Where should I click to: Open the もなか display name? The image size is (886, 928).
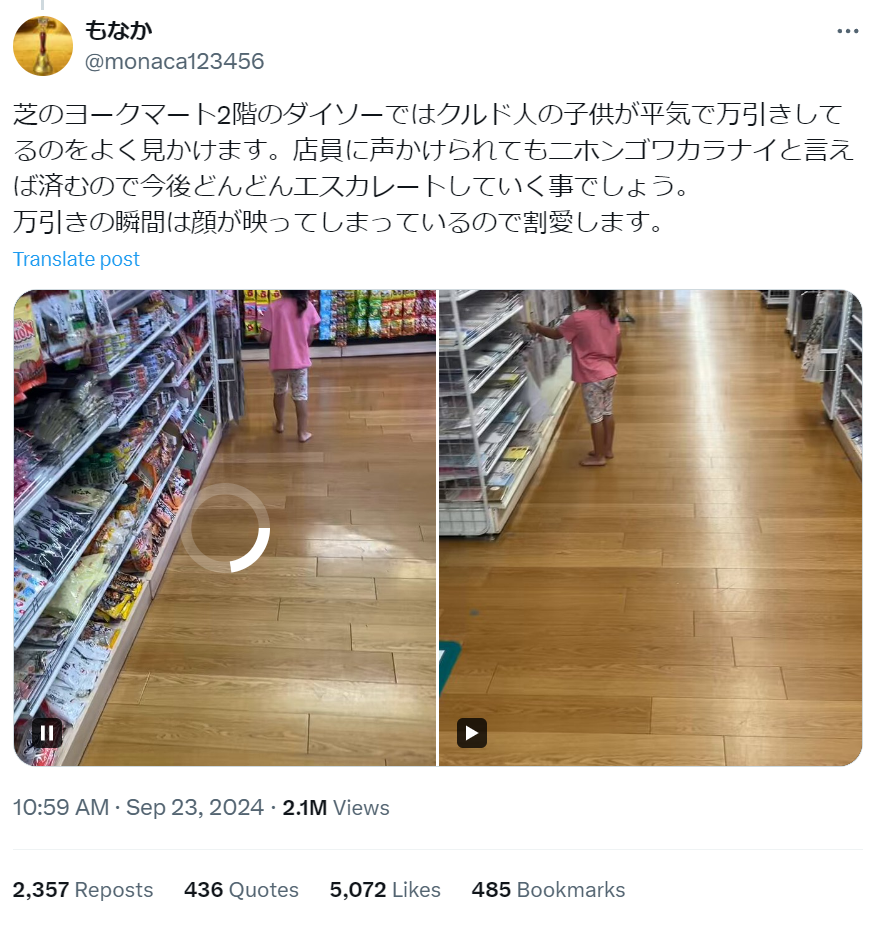[x=118, y=30]
